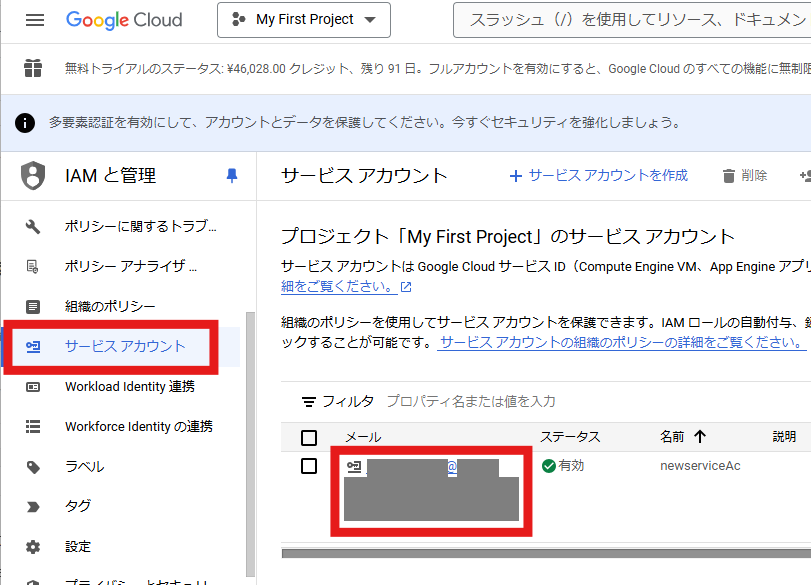Image resolution: width=811 pixels, height=585 pixels.
Task: Click the 削除 trash button
Action: point(745,176)
